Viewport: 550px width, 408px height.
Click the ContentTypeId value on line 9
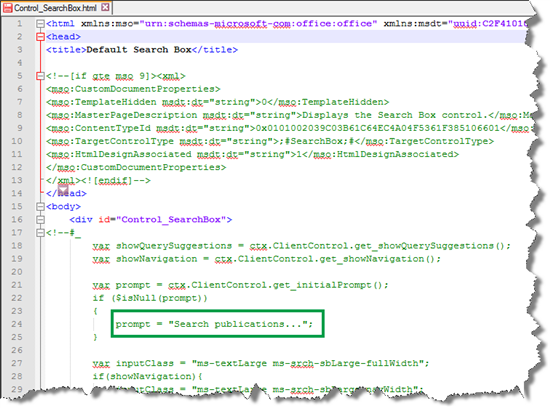[x=378, y=128]
